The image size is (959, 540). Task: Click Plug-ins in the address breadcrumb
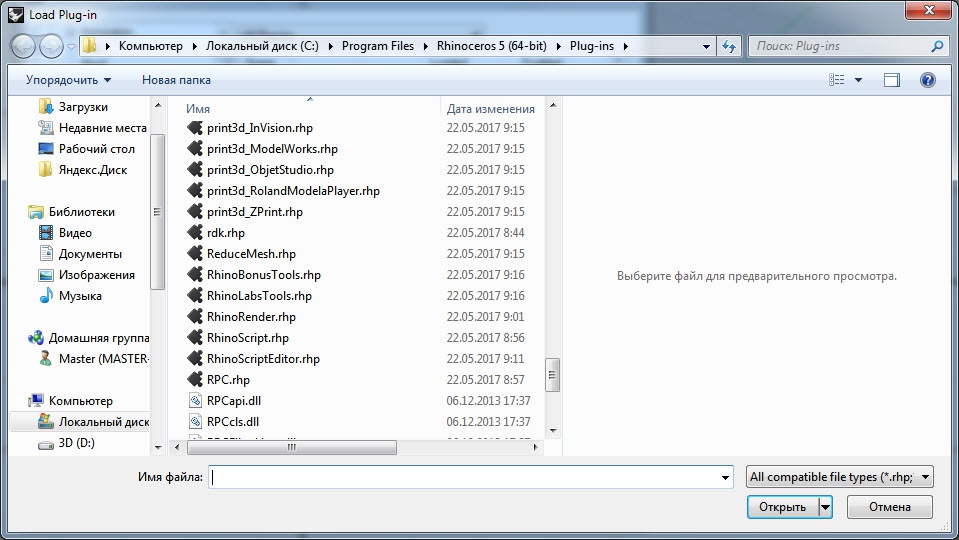[x=591, y=46]
